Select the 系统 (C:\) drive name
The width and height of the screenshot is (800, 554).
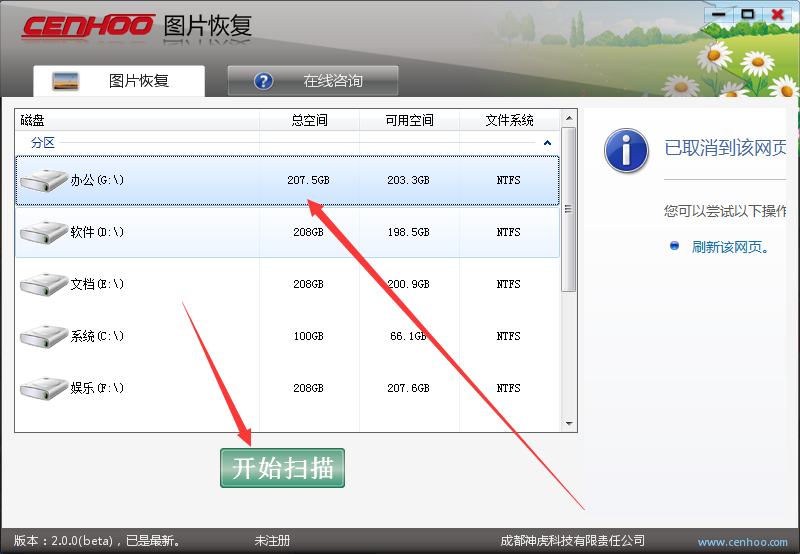(x=97, y=336)
